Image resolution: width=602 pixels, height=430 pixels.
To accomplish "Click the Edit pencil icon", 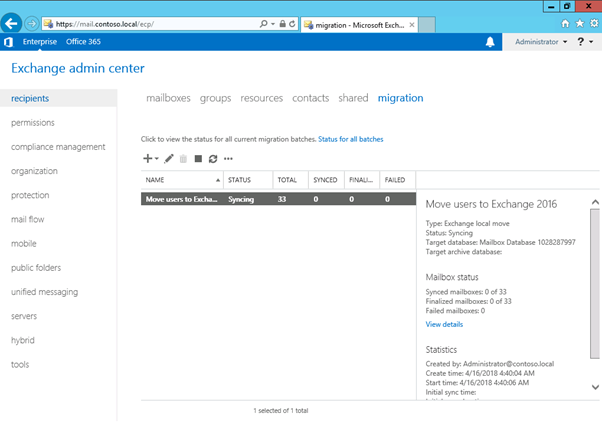I will (169, 159).
